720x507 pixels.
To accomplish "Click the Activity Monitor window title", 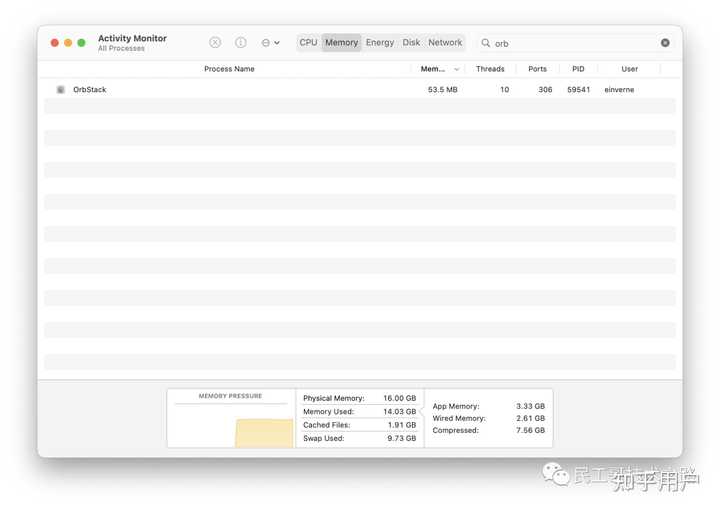I will coord(132,38).
